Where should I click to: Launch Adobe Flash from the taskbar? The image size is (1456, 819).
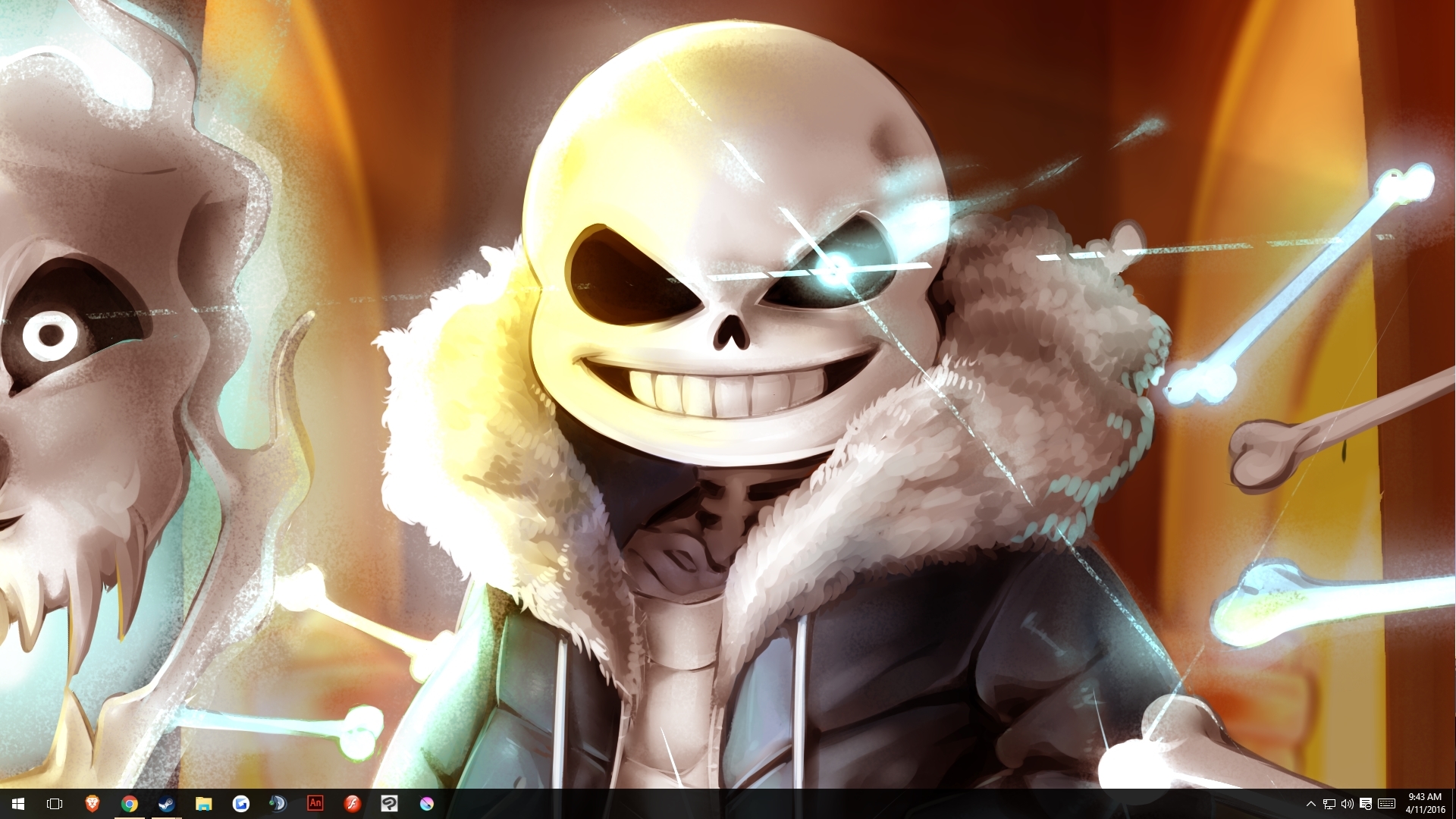353,804
